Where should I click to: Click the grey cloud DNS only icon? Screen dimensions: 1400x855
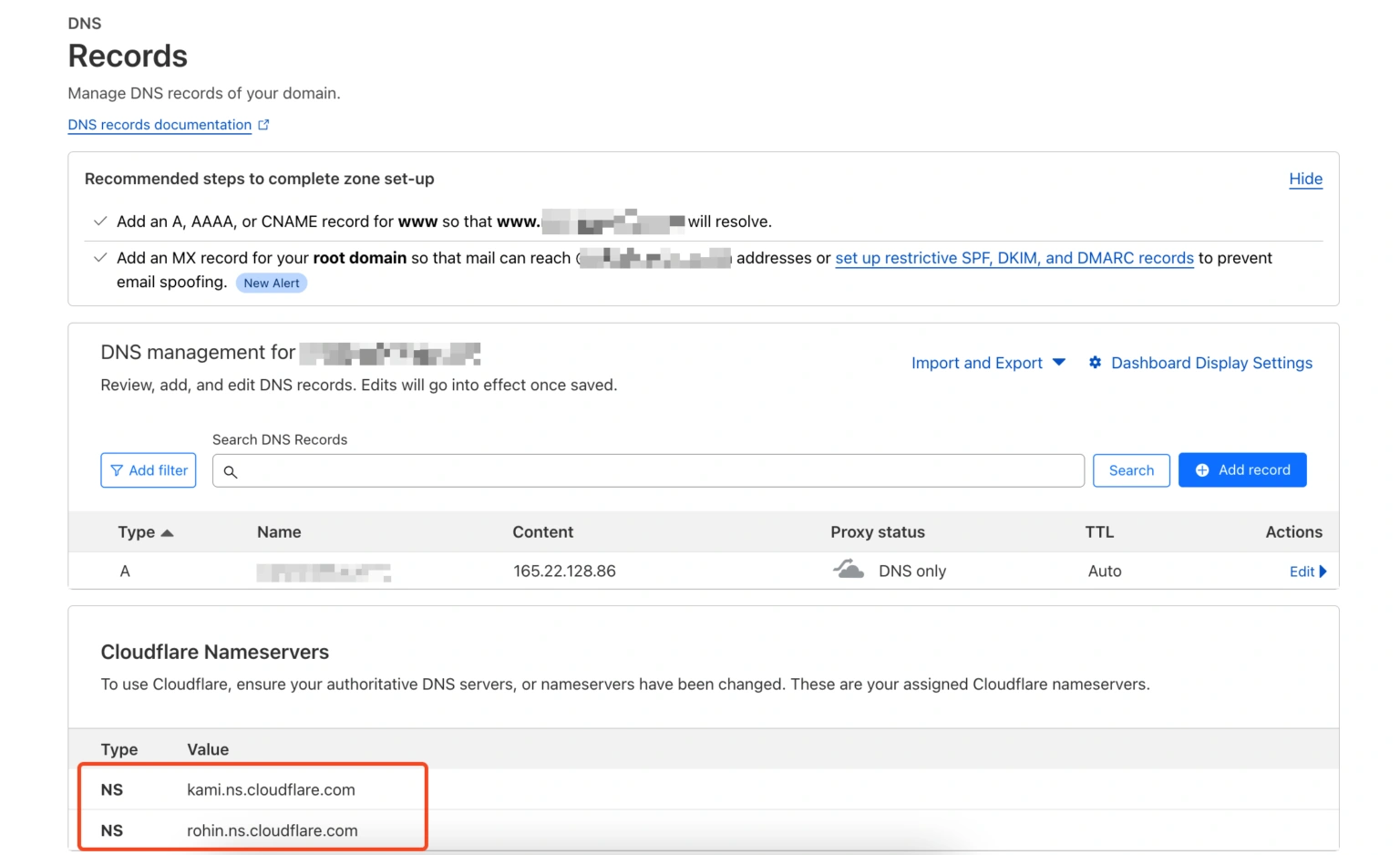[x=849, y=571]
